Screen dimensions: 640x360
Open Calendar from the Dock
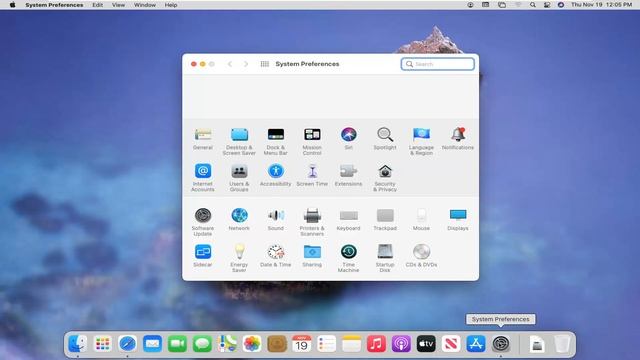coord(302,344)
